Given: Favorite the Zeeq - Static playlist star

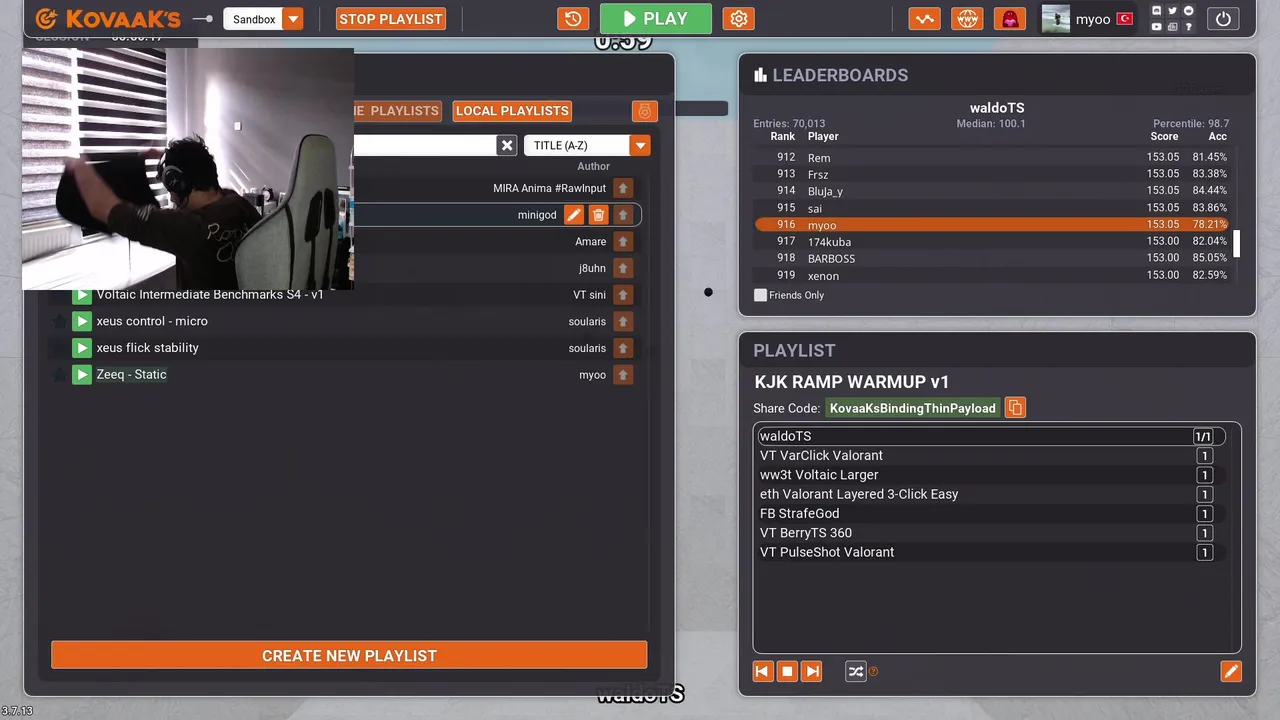Looking at the screenshot, I should [59, 375].
